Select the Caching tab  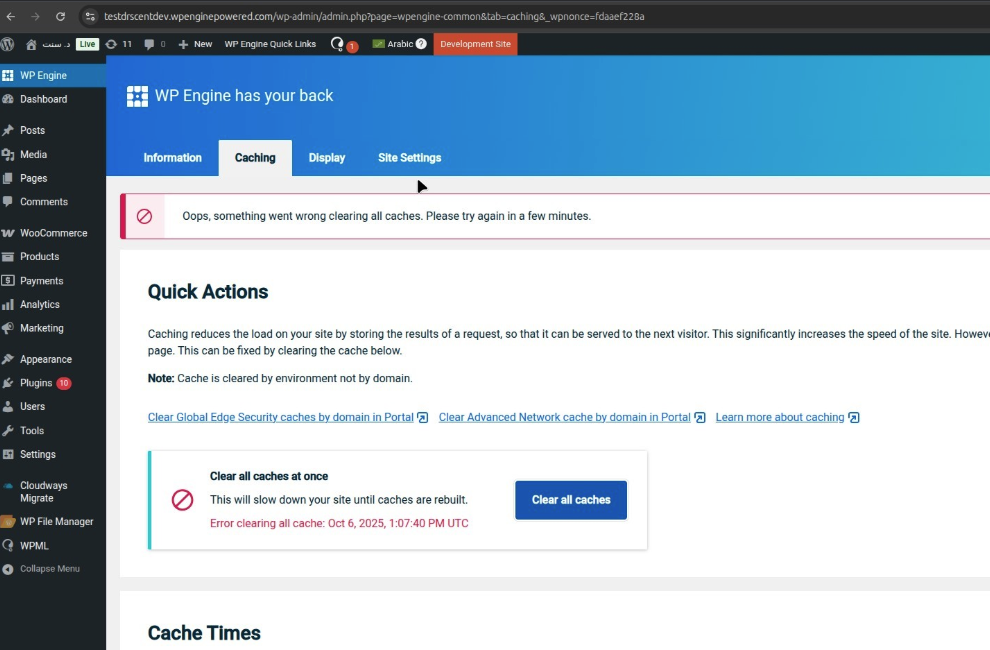tap(255, 158)
